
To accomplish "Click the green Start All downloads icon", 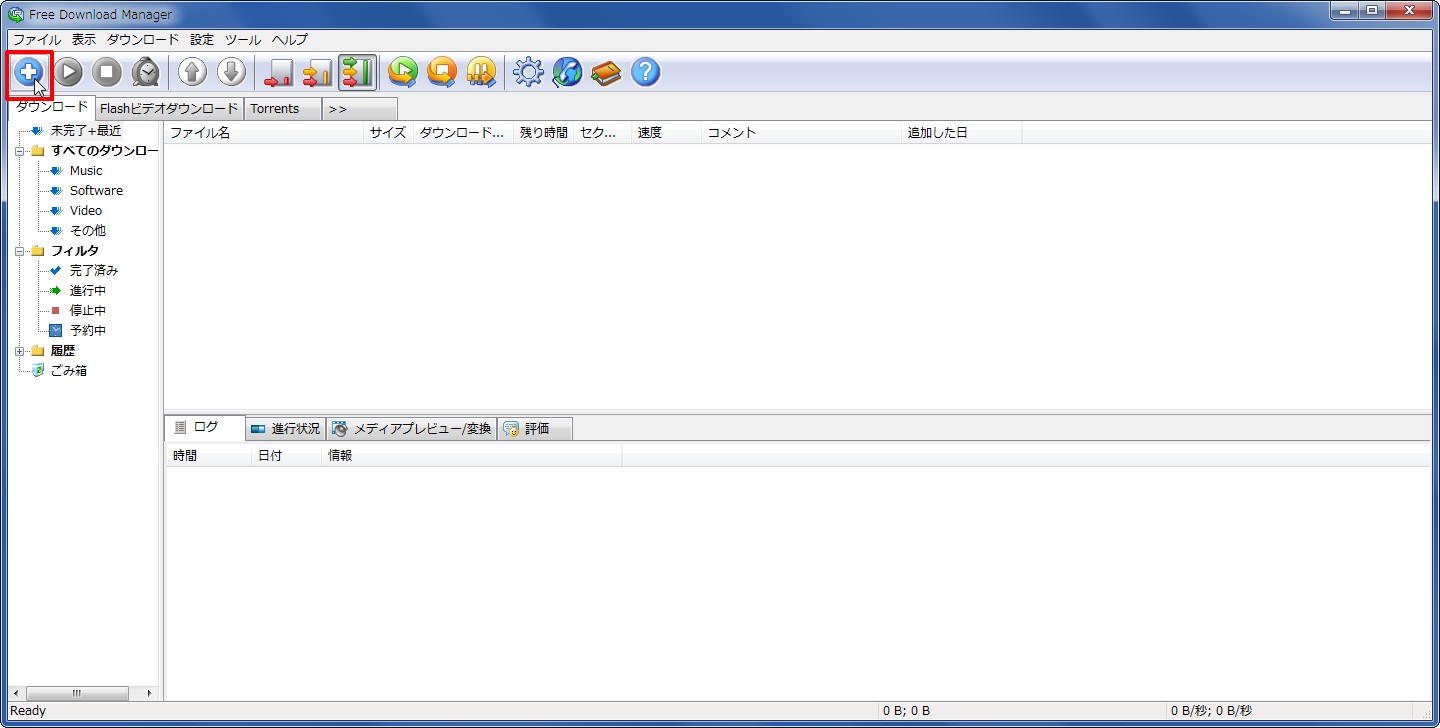I will [403, 72].
